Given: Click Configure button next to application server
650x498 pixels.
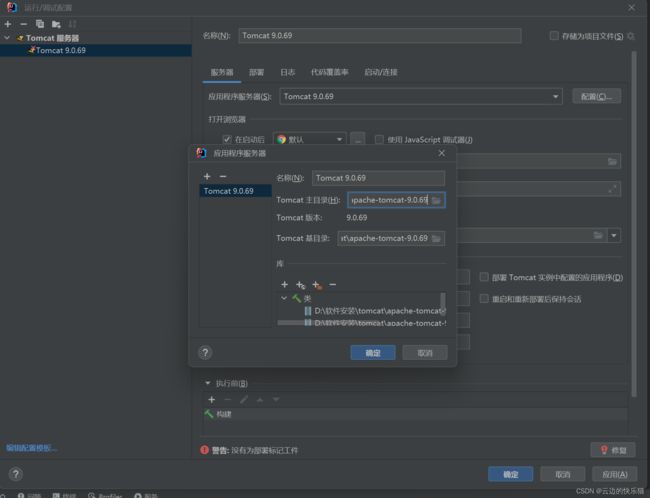Looking at the screenshot, I should tap(597, 97).
